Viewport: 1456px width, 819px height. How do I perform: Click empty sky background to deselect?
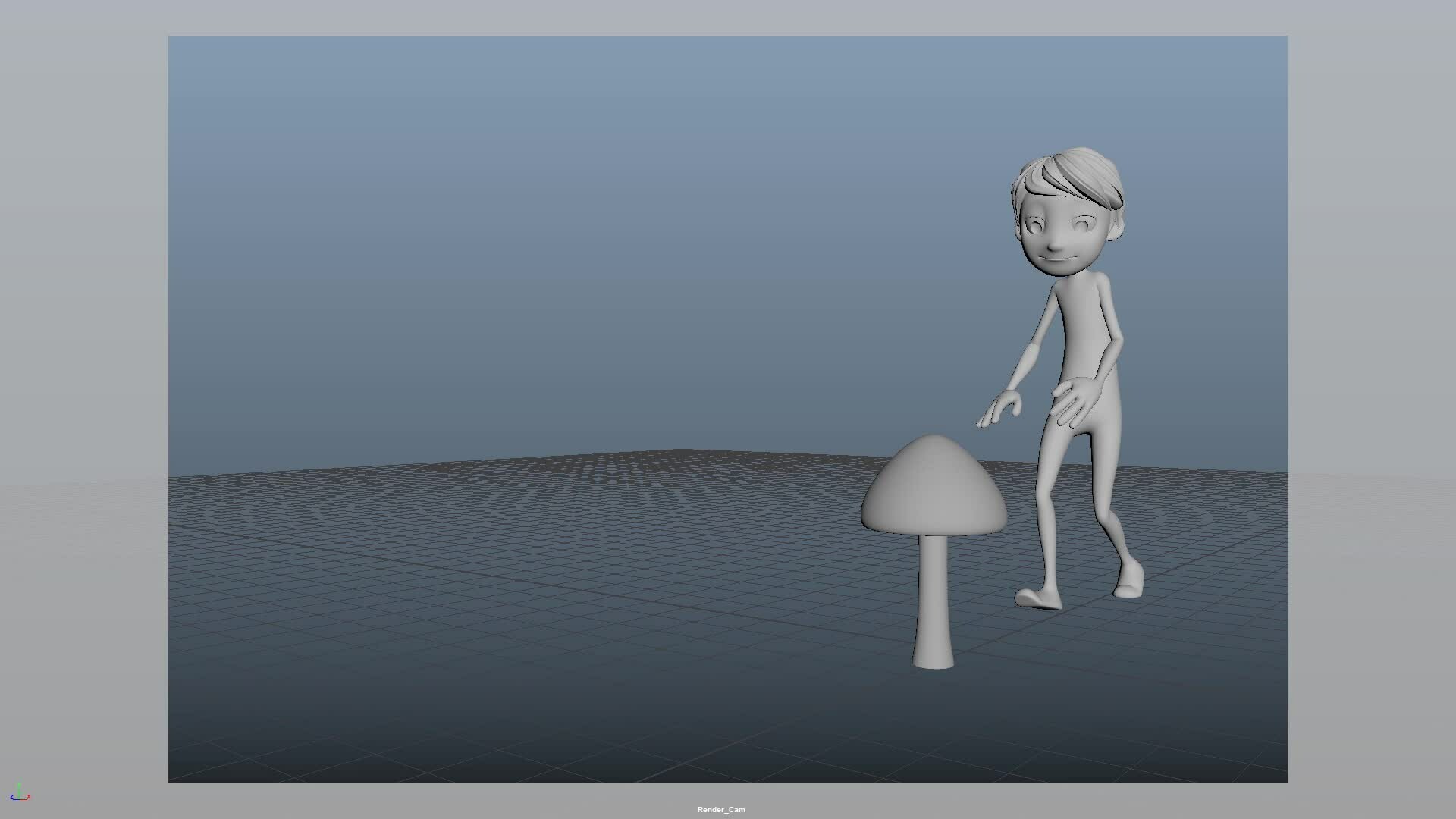[531, 227]
